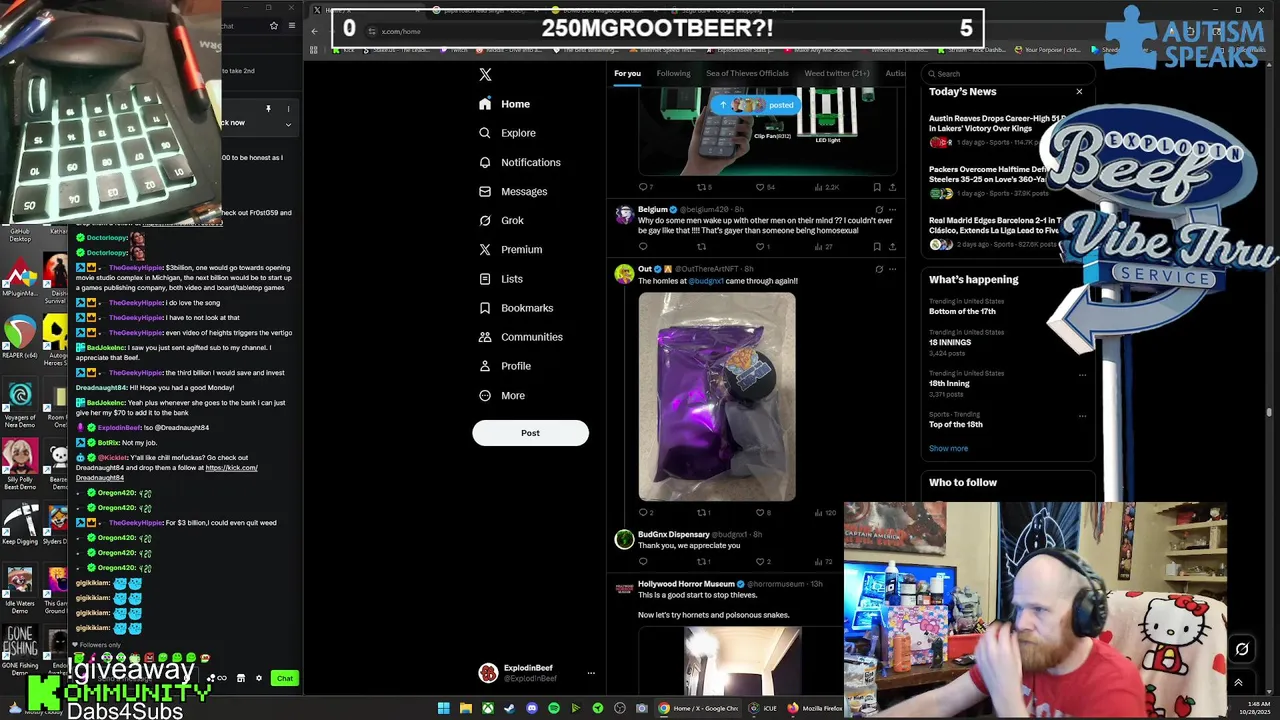Open Premium in the X sidebar
Viewport: 1280px width, 720px height.
tap(510, 249)
